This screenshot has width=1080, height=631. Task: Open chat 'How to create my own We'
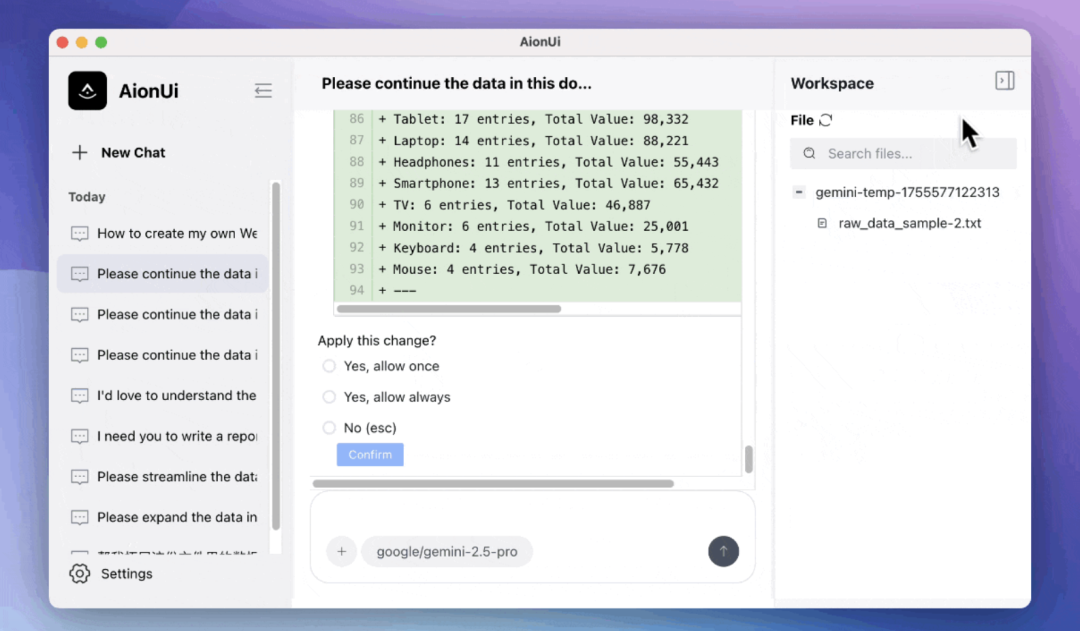163,234
